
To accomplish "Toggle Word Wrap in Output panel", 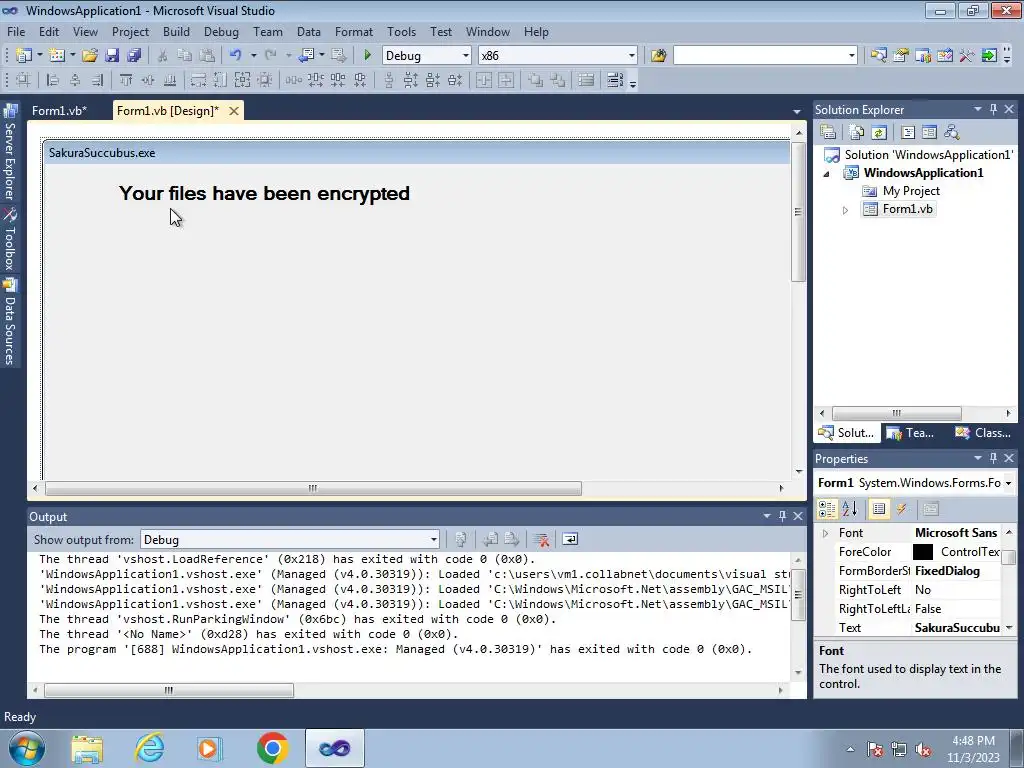I will pyautogui.click(x=570, y=539).
